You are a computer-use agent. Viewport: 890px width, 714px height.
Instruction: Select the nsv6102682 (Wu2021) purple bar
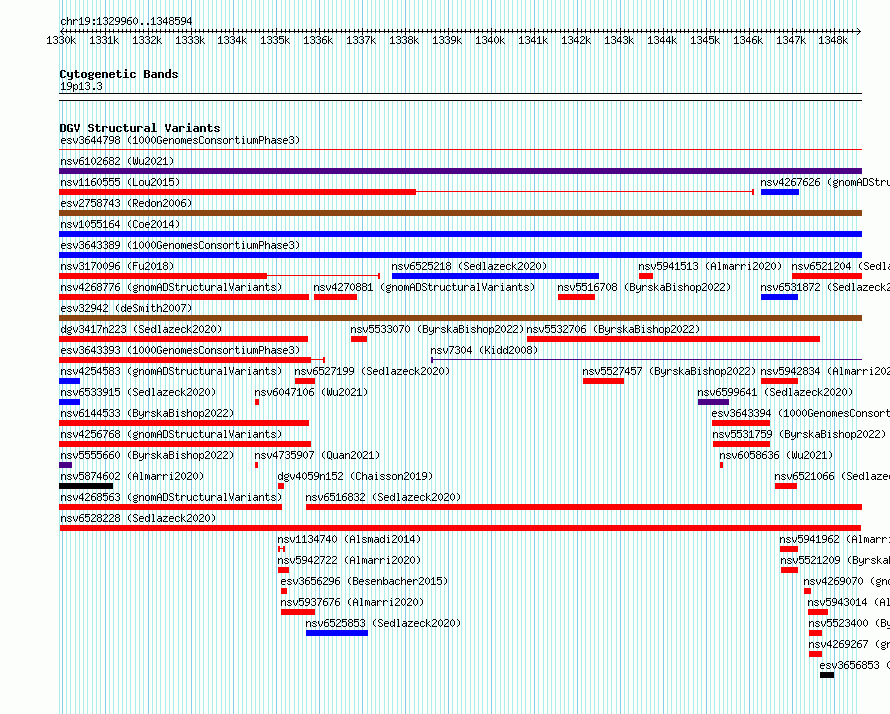point(460,171)
